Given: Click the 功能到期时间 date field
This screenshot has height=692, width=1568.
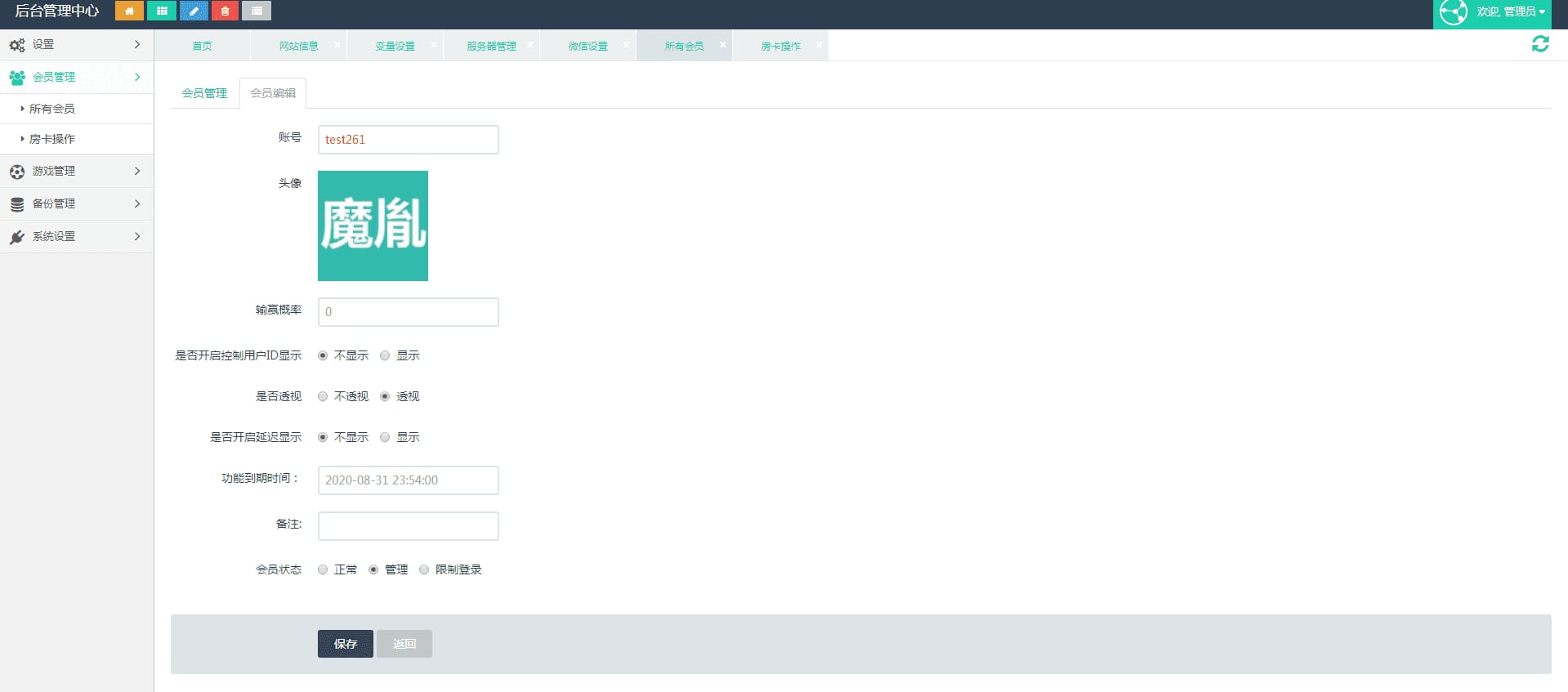Looking at the screenshot, I should pos(408,480).
